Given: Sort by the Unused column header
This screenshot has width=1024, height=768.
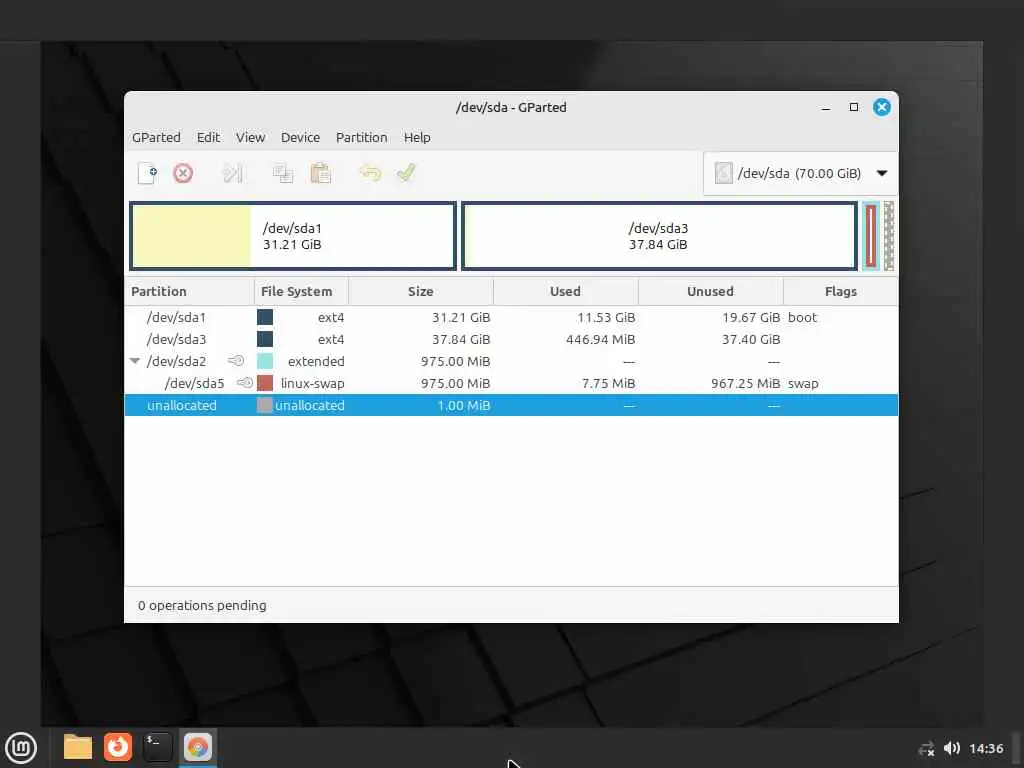Looking at the screenshot, I should pos(711,292).
